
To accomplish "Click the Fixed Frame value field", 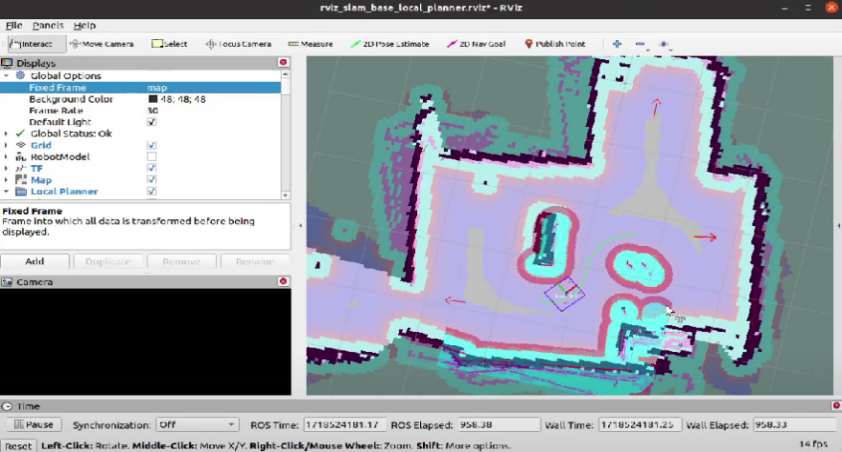I will 210,87.
